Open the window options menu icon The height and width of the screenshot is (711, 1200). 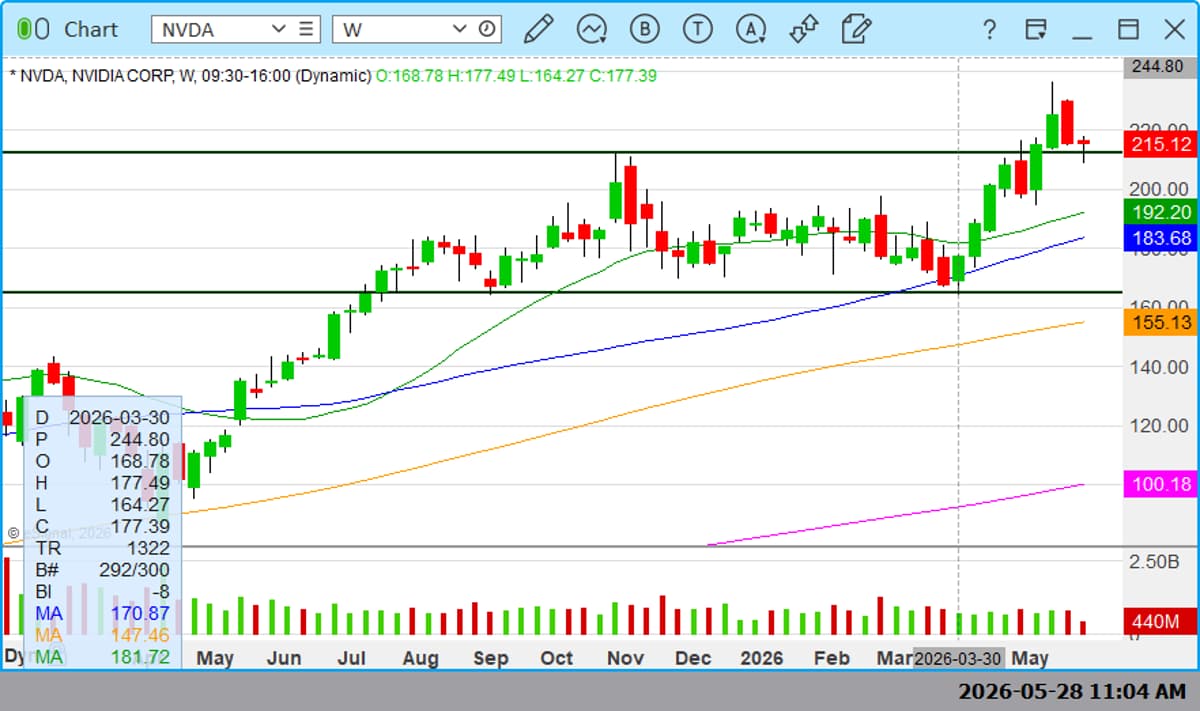[x=1036, y=29]
